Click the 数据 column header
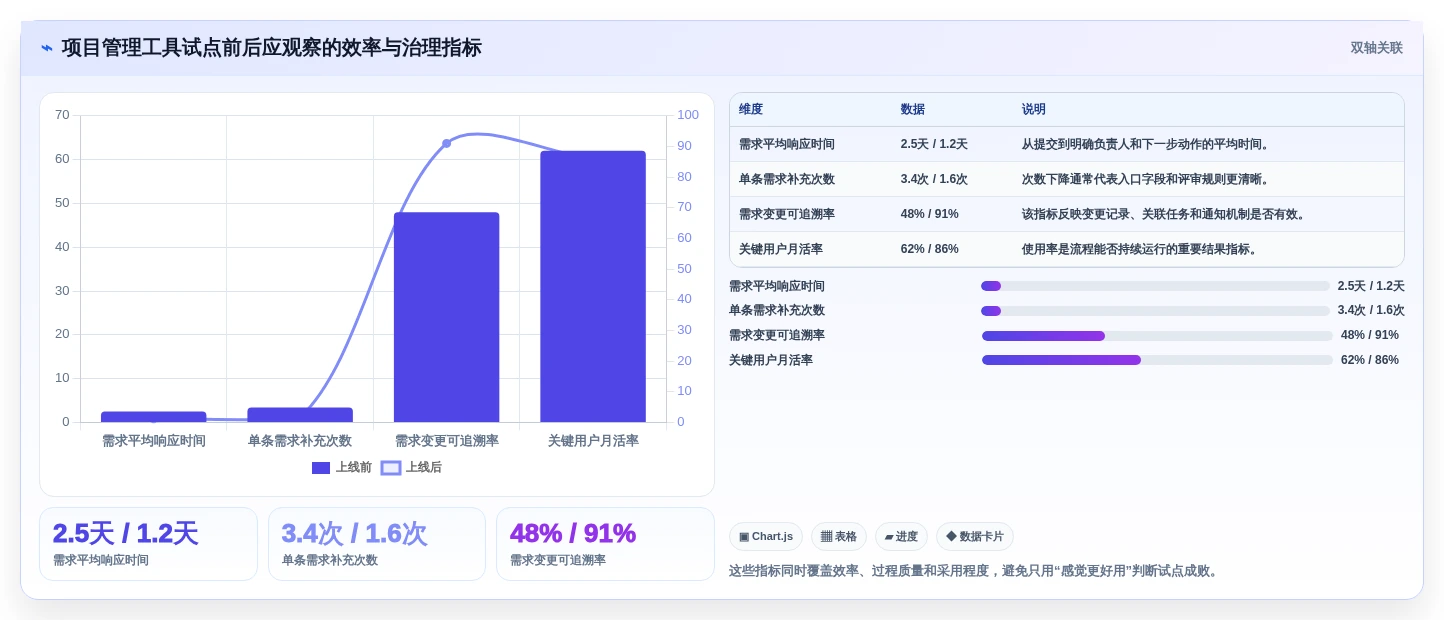Viewport: 1444px width, 620px height. click(913, 109)
